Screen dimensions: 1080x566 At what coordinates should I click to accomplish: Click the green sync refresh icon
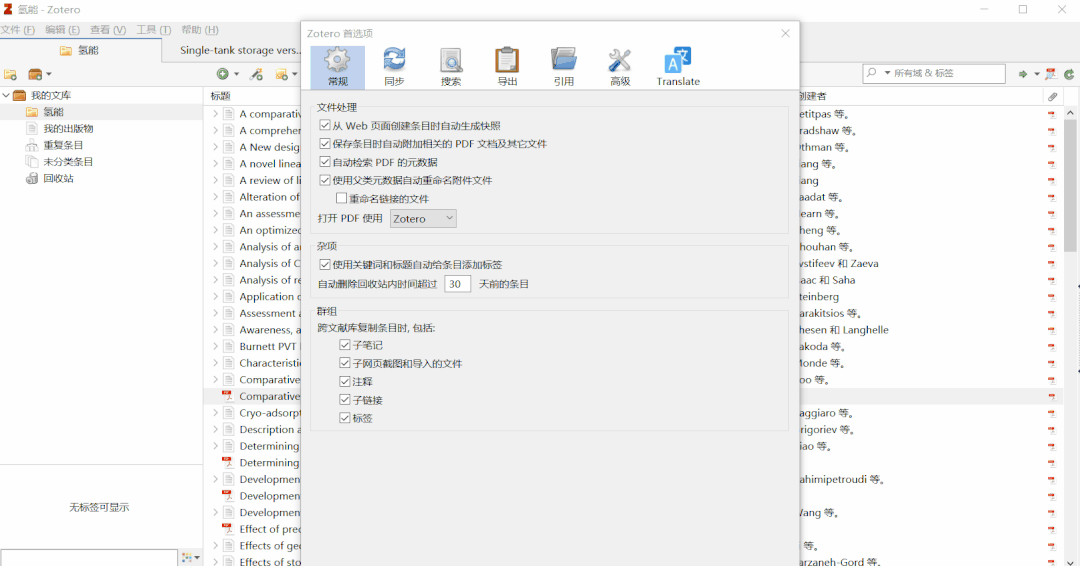tap(1069, 74)
